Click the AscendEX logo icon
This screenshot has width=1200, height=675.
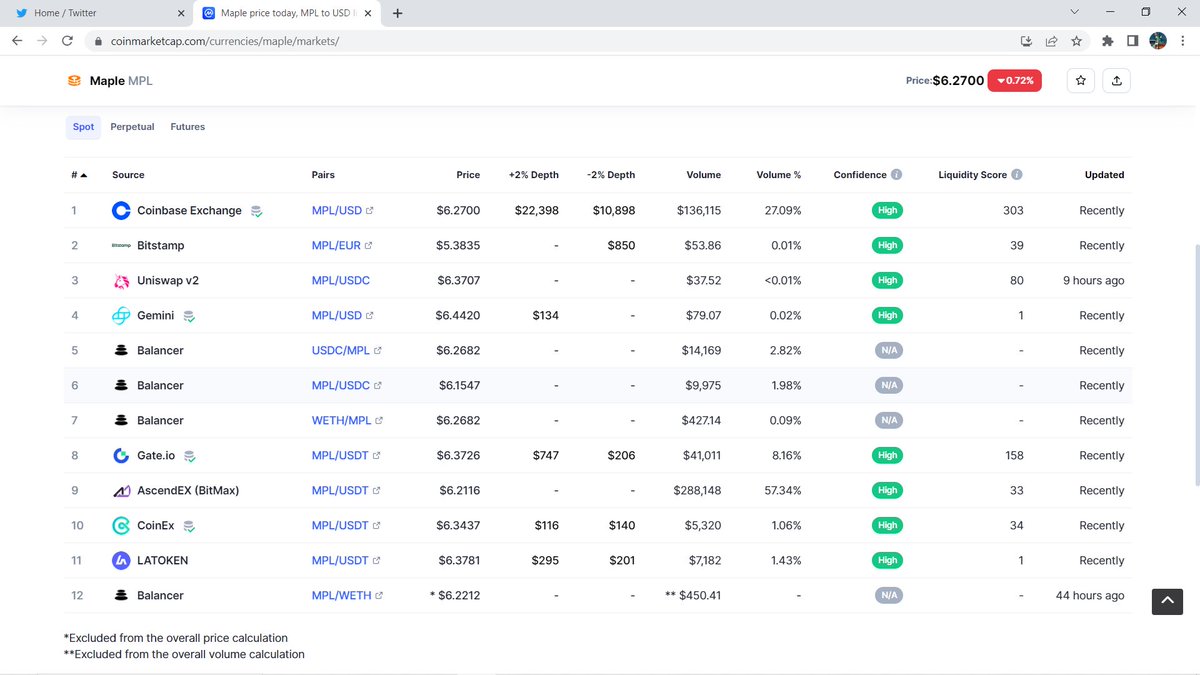(x=121, y=491)
